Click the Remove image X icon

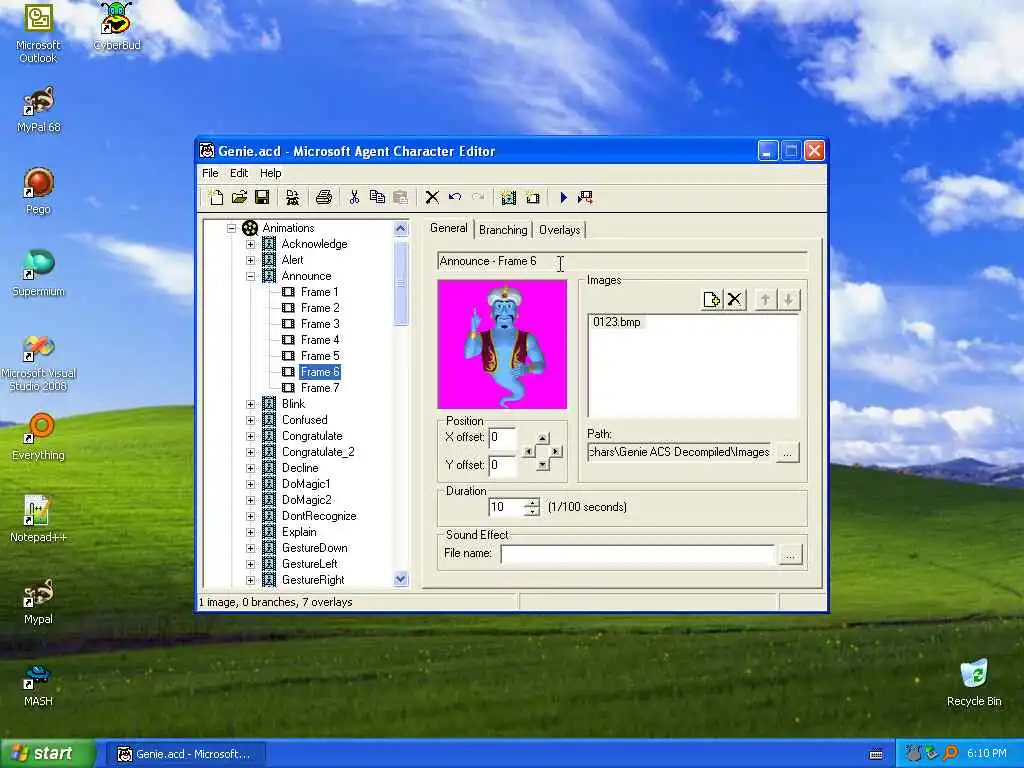click(x=735, y=300)
